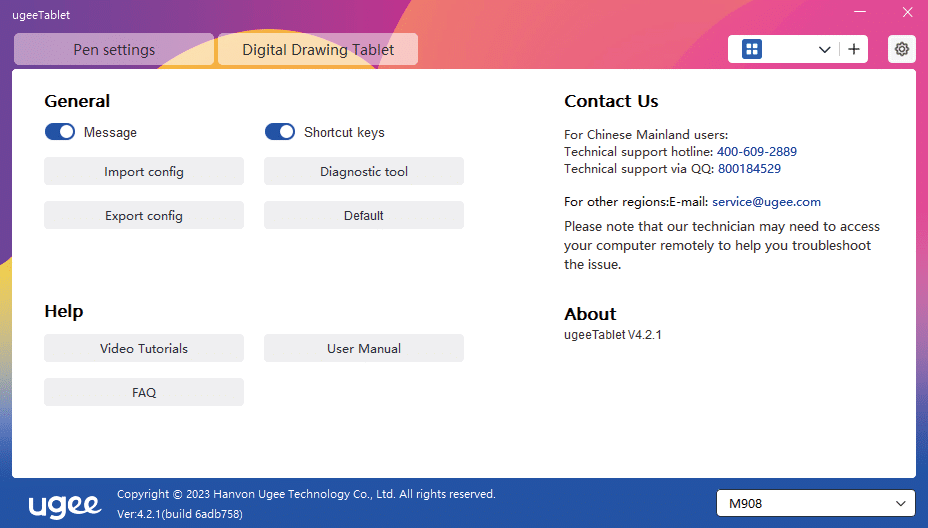928x528 pixels.
Task: Close the ugeeTablet window
Action: (907, 12)
